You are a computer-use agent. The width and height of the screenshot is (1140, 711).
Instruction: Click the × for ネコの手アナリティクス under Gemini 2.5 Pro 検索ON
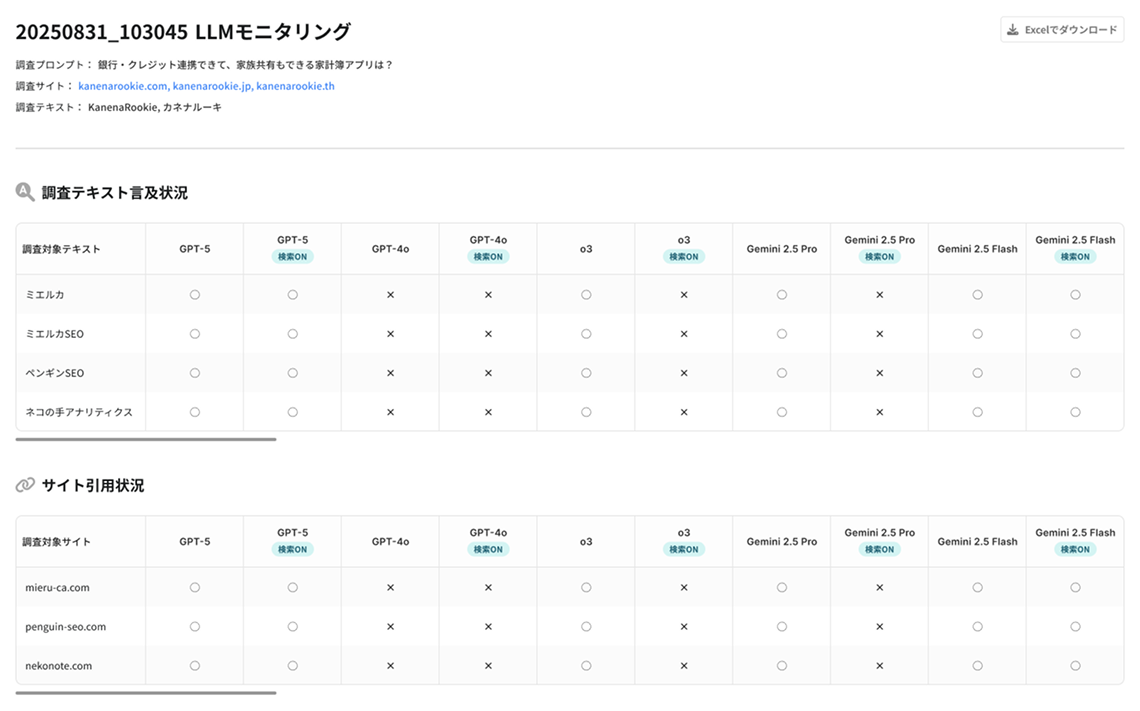[879, 412]
